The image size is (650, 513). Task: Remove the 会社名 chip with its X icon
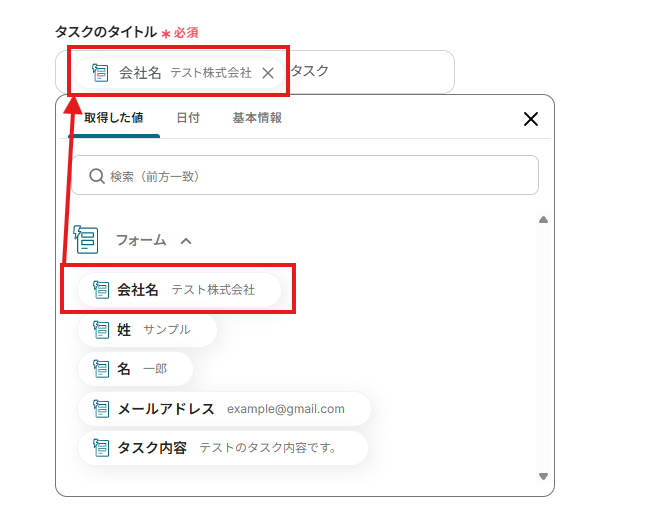point(268,73)
